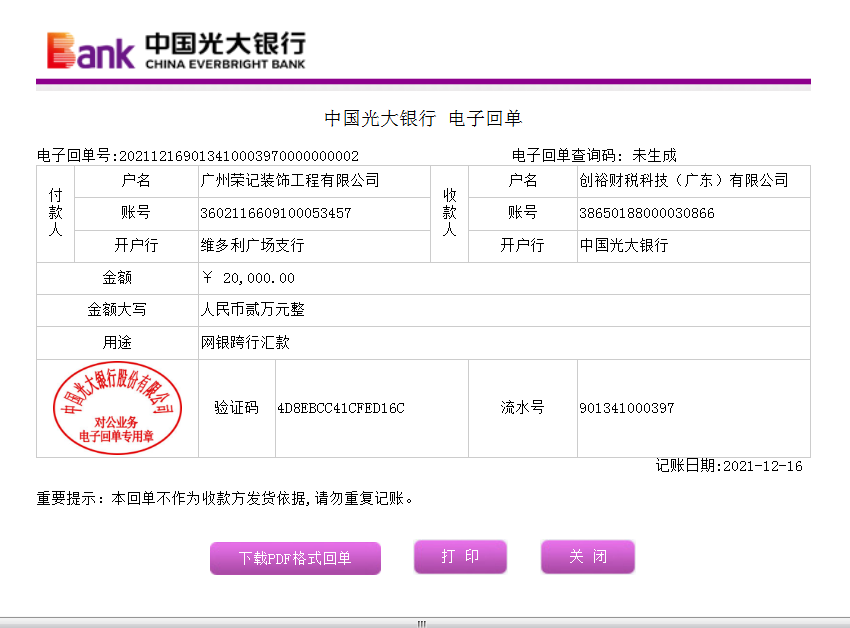
Task: Select serial number 901341000397
Action: coord(627,408)
